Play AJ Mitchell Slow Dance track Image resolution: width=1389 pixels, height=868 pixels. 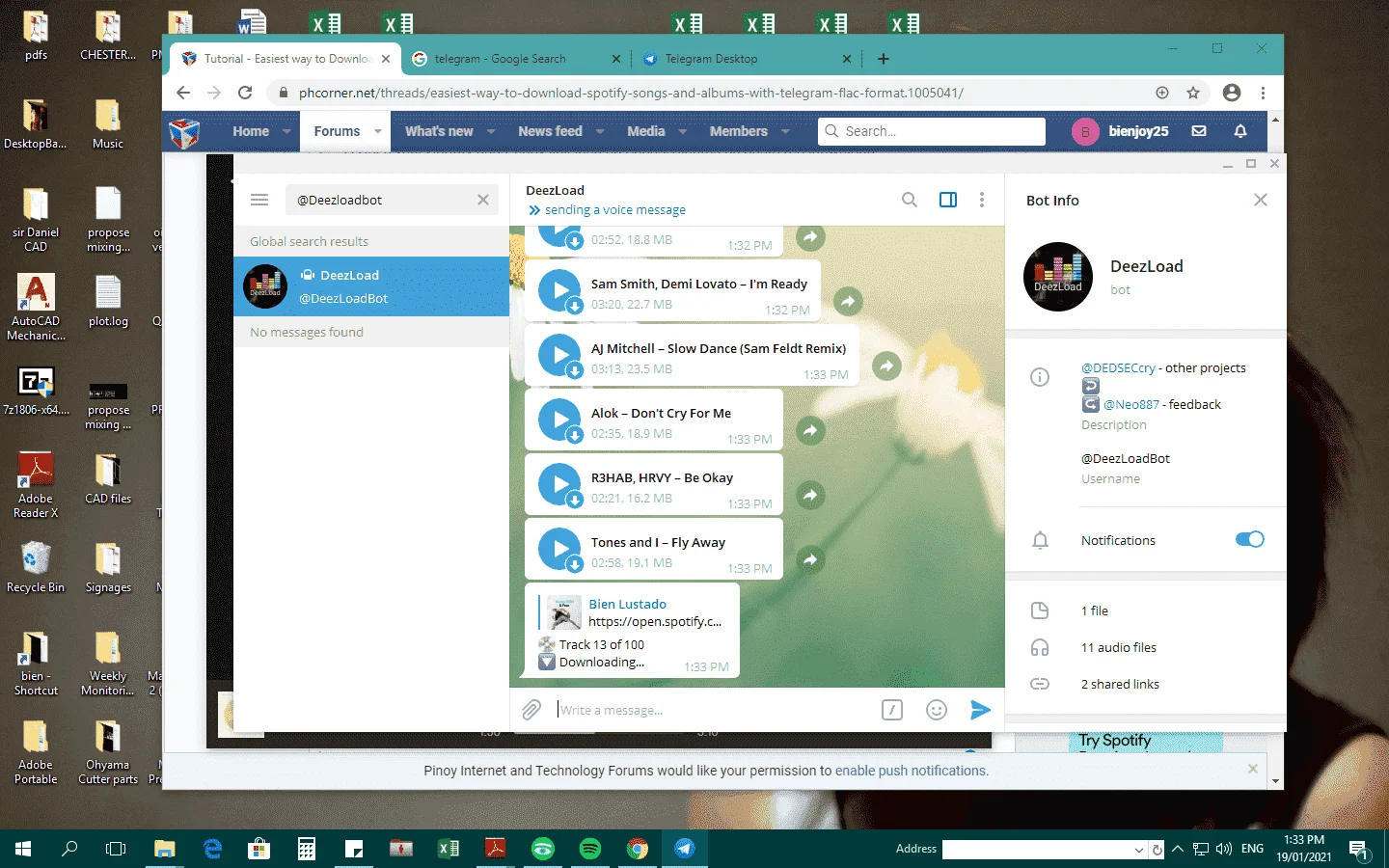tap(559, 356)
